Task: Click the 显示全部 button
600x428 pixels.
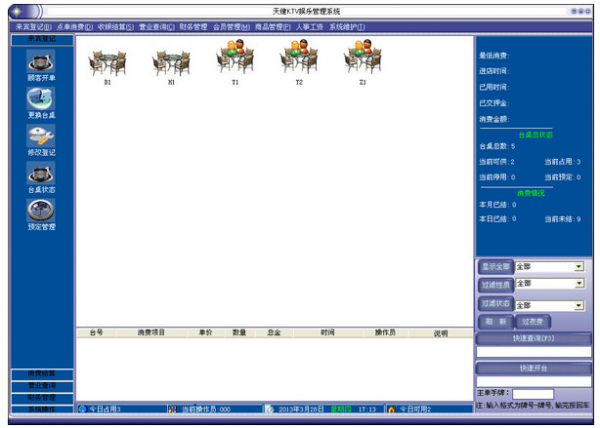Action: point(496,267)
